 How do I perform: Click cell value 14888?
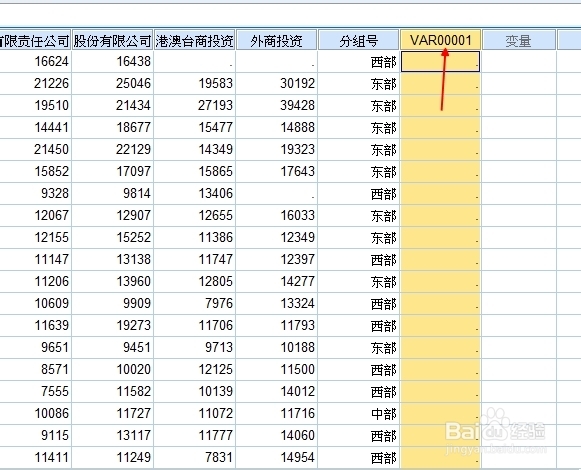[298, 127]
